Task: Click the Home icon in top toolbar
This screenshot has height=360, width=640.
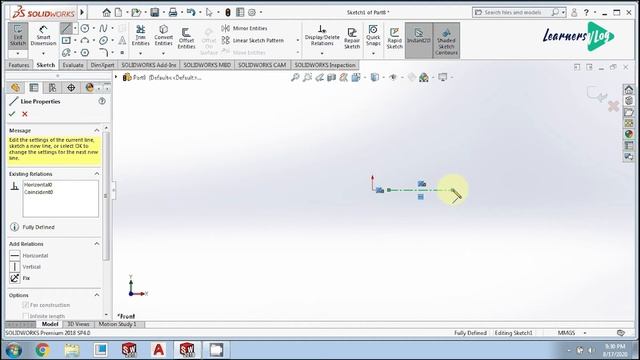Action: [x=107, y=13]
